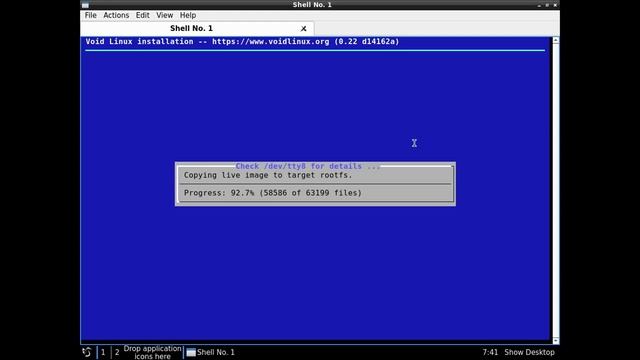The height and width of the screenshot is (360, 640).
Task: Click the 7:41 clock in taskbar
Action: point(490,352)
